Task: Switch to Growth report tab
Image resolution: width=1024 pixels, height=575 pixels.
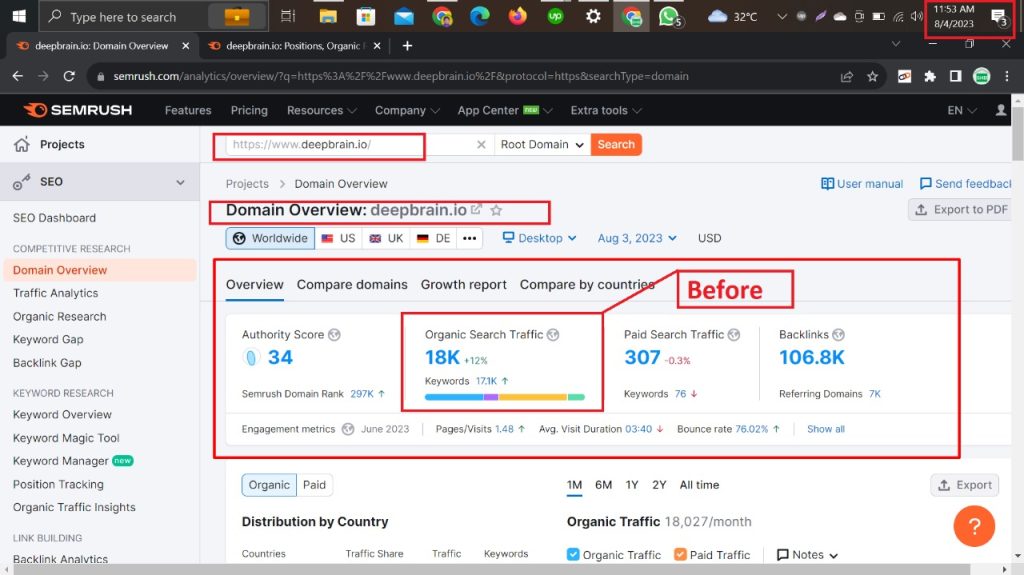Action: point(464,285)
